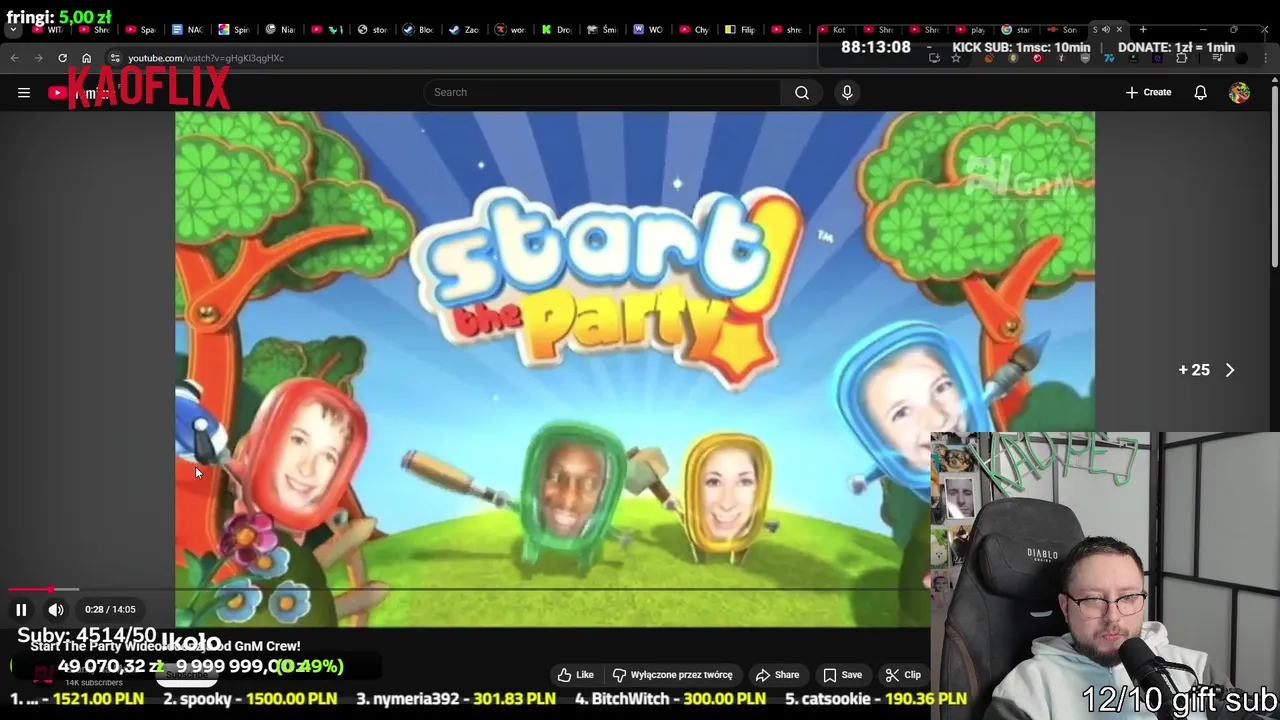Switch to the NAC document tab
This screenshot has height=720, width=1280.
[x=187, y=30]
